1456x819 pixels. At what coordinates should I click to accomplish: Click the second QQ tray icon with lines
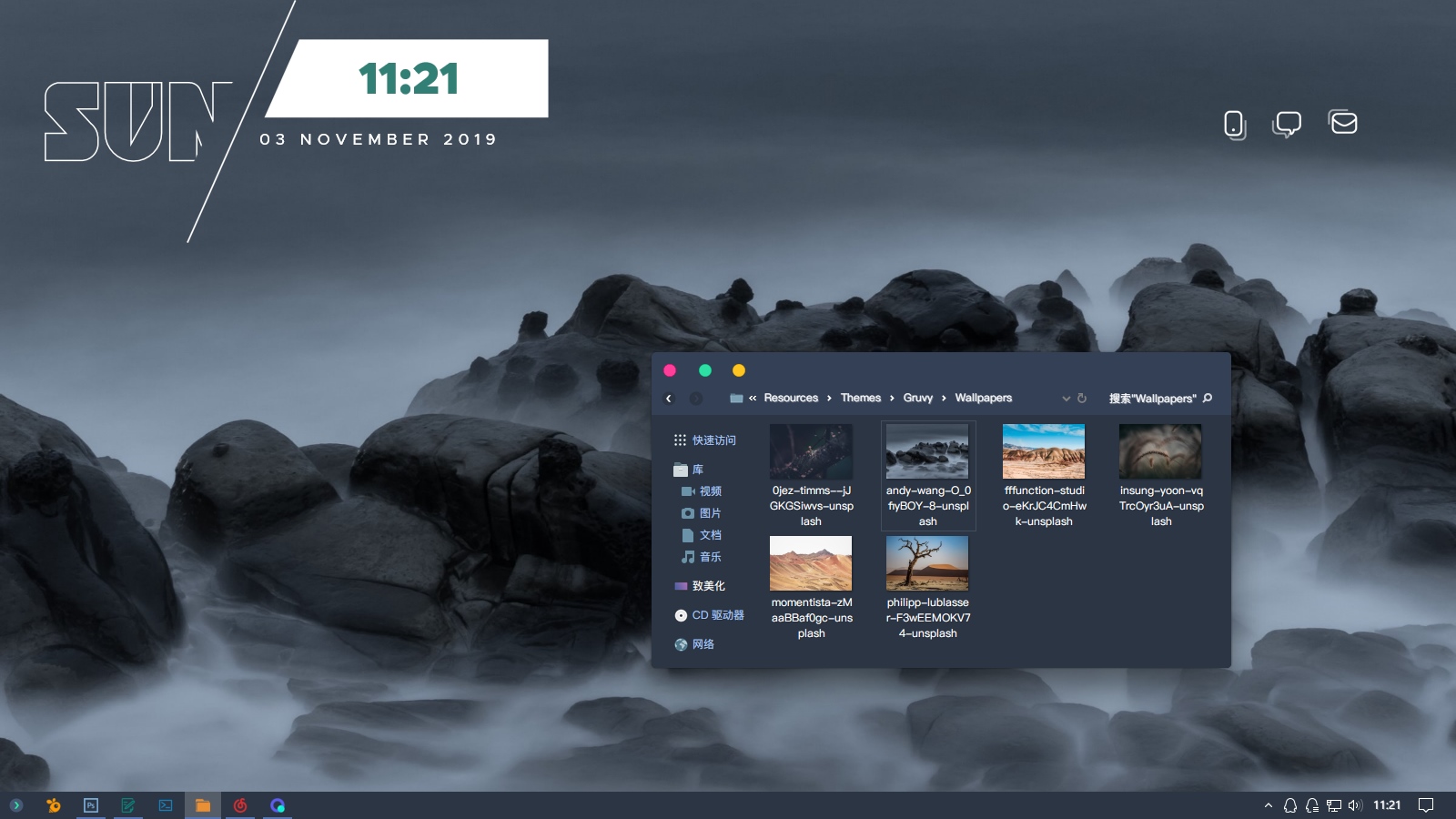tap(1312, 805)
